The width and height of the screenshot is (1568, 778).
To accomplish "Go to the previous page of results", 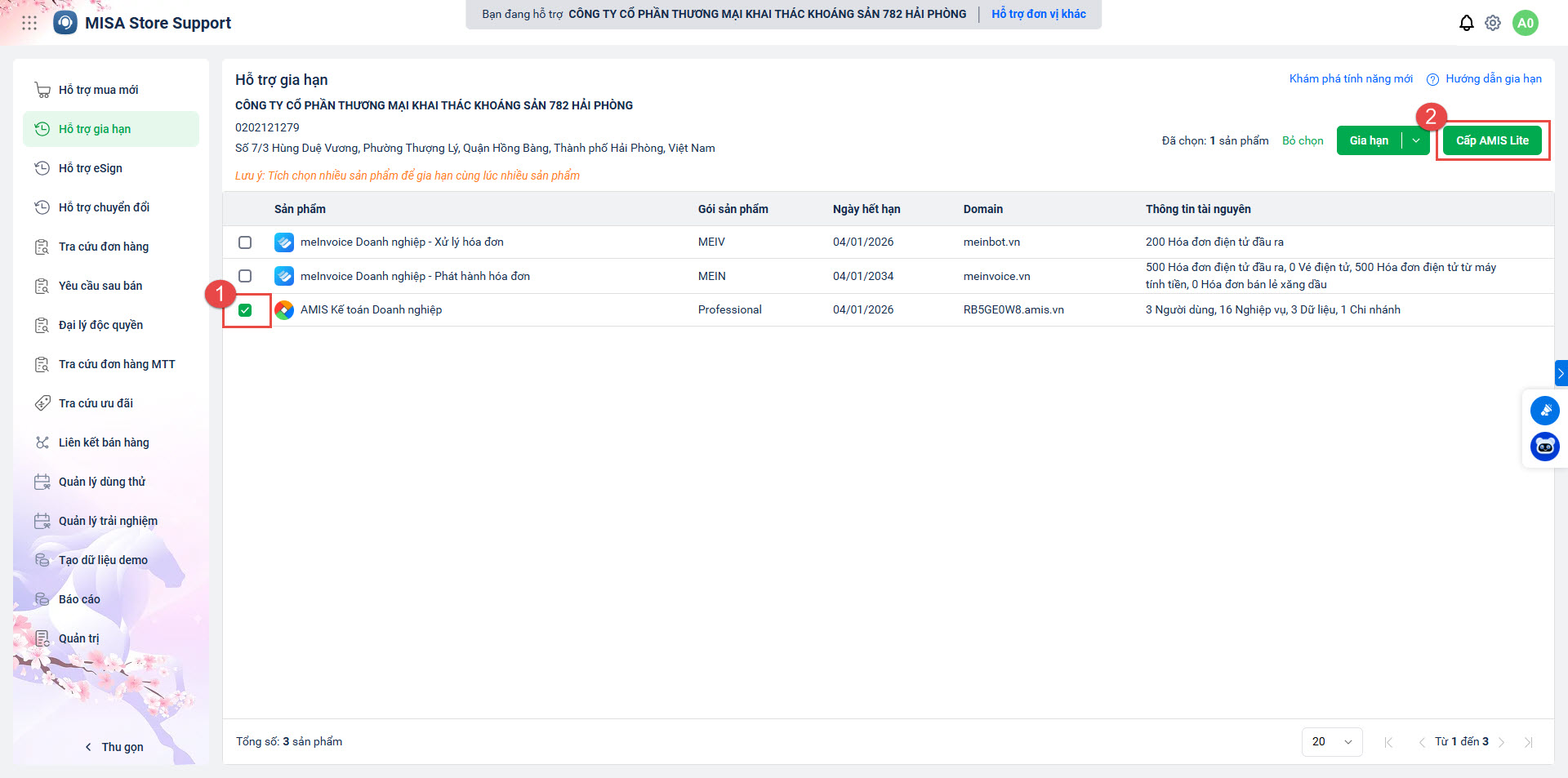I will [1421, 742].
